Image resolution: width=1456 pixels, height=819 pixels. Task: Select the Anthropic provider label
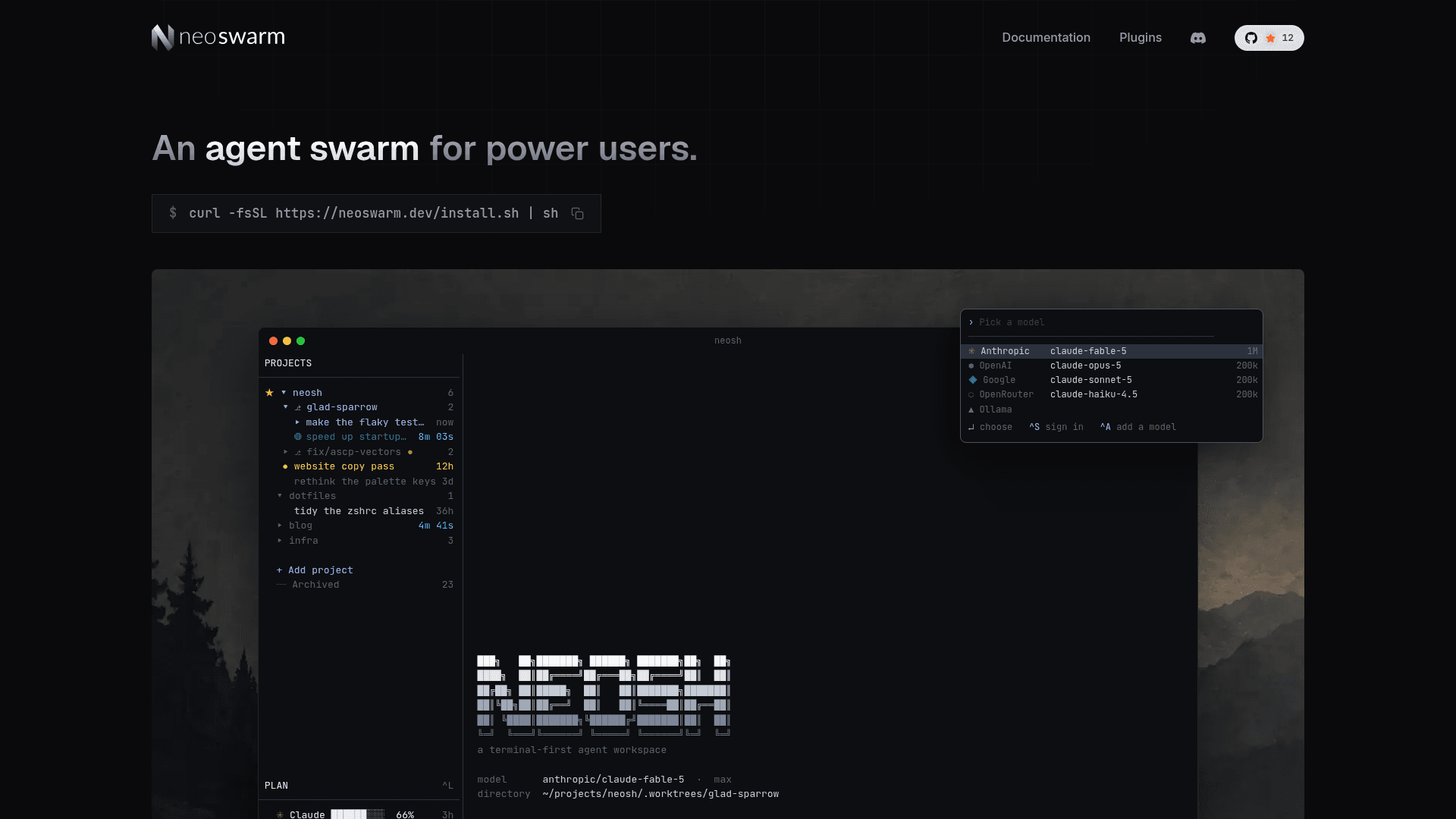point(1005,351)
